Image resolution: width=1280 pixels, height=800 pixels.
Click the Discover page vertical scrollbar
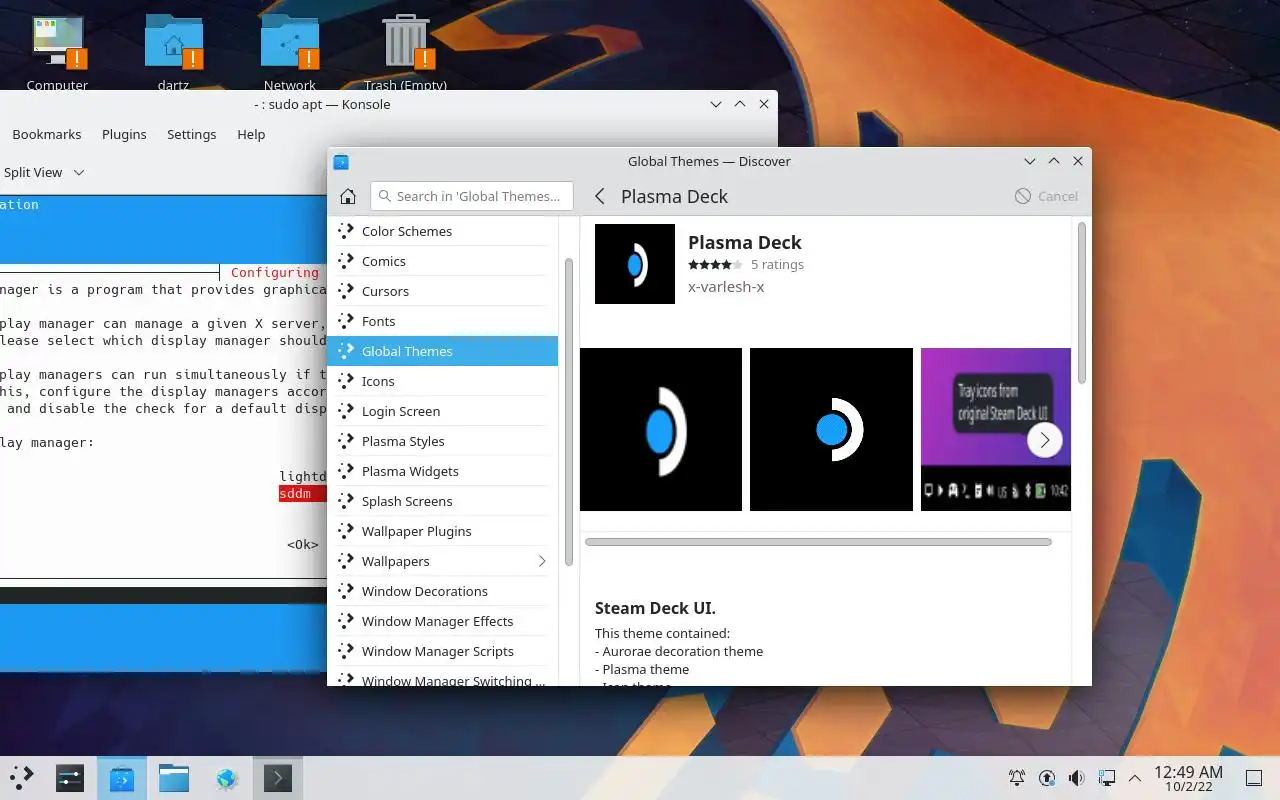point(1081,302)
